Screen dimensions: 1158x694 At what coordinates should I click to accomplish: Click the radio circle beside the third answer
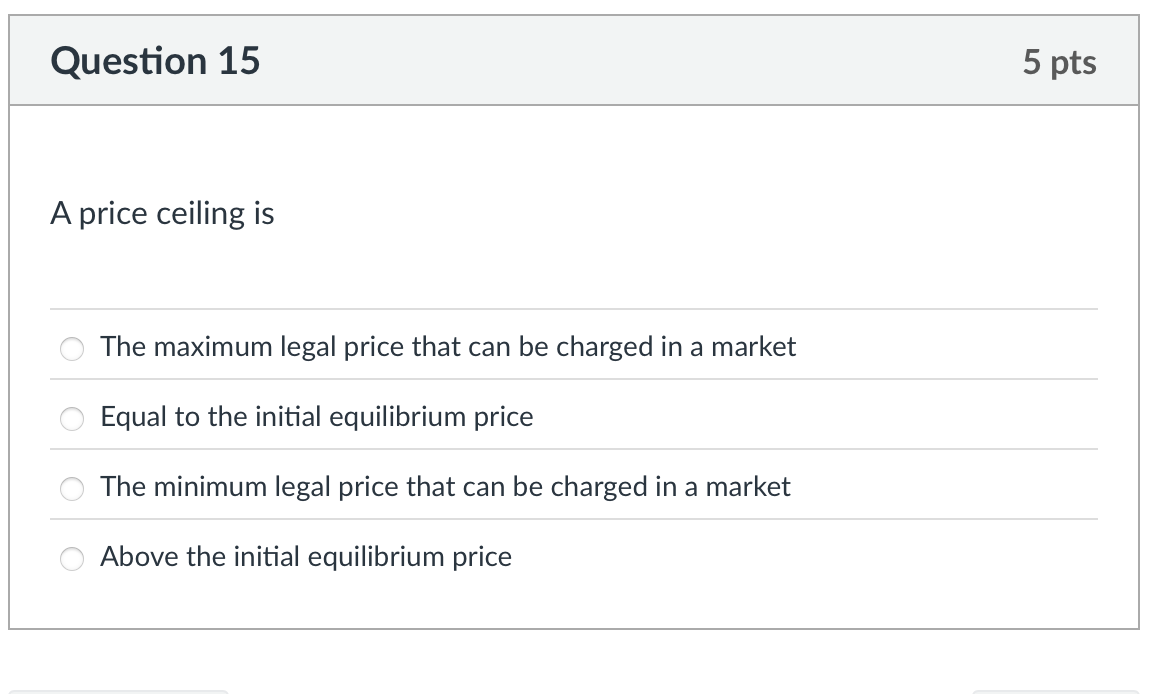(x=71, y=489)
